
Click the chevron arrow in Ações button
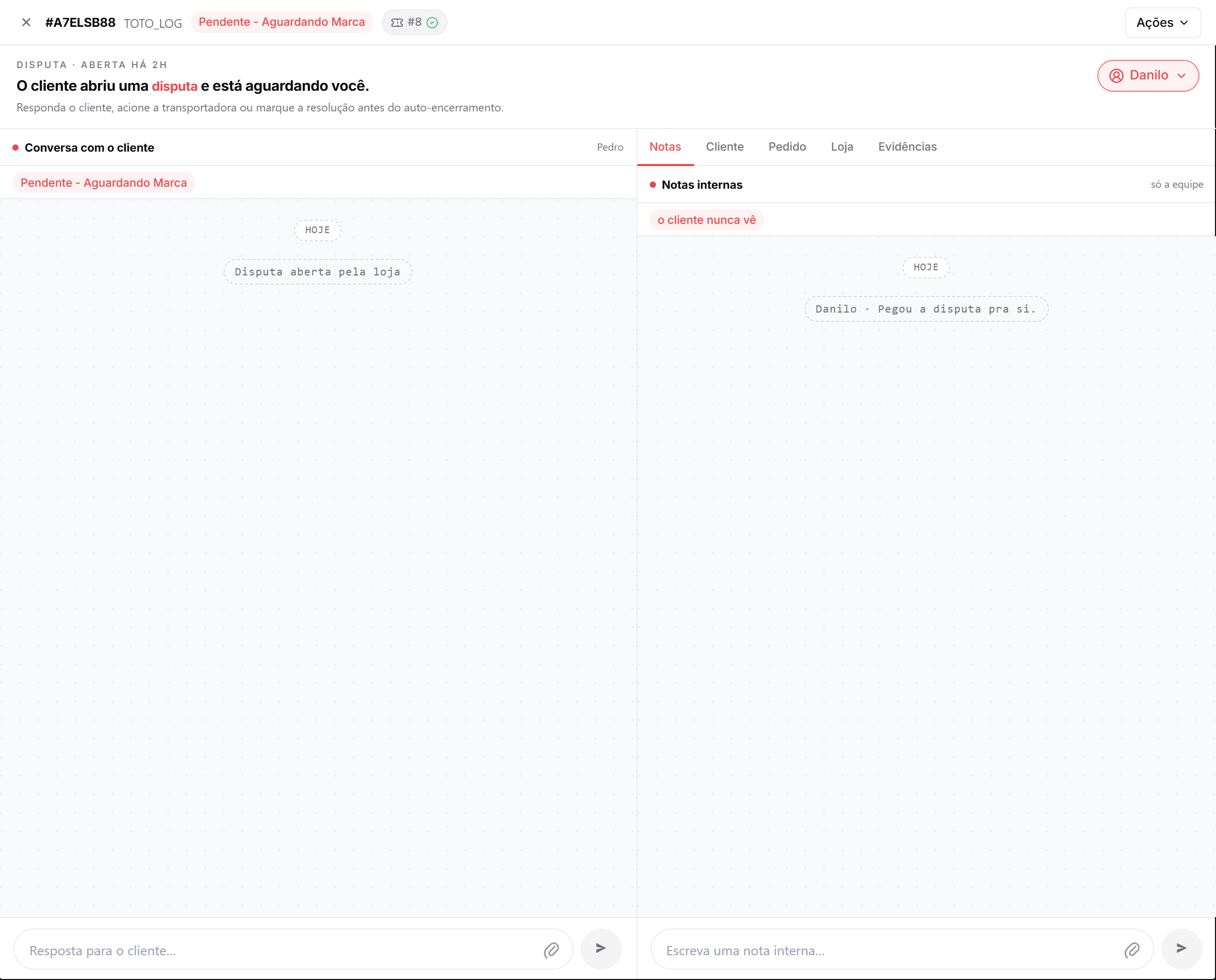pos(1185,23)
